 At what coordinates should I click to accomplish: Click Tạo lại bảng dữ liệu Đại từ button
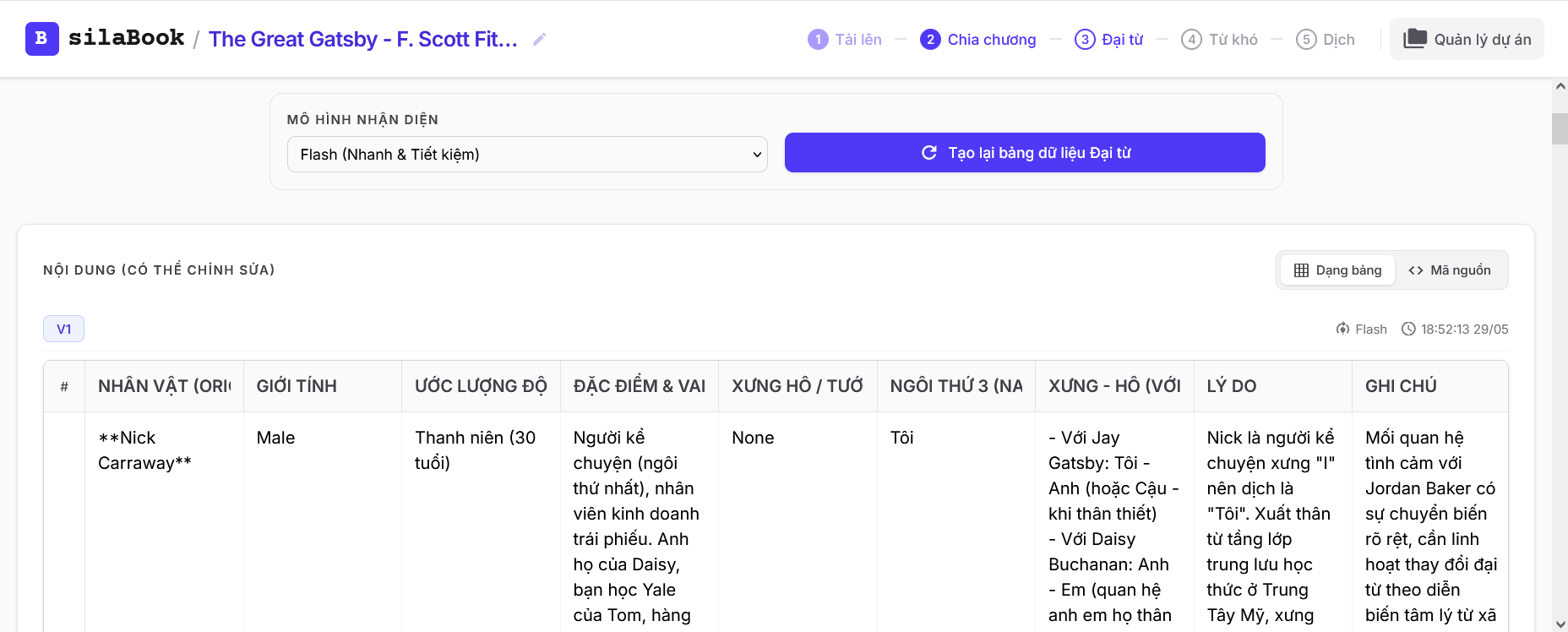[x=1025, y=153]
